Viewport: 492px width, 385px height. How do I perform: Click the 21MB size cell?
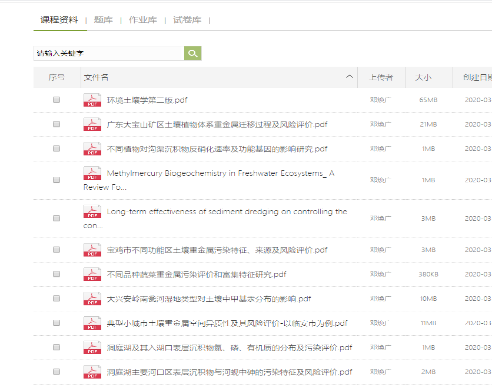(x=428, y=124)
